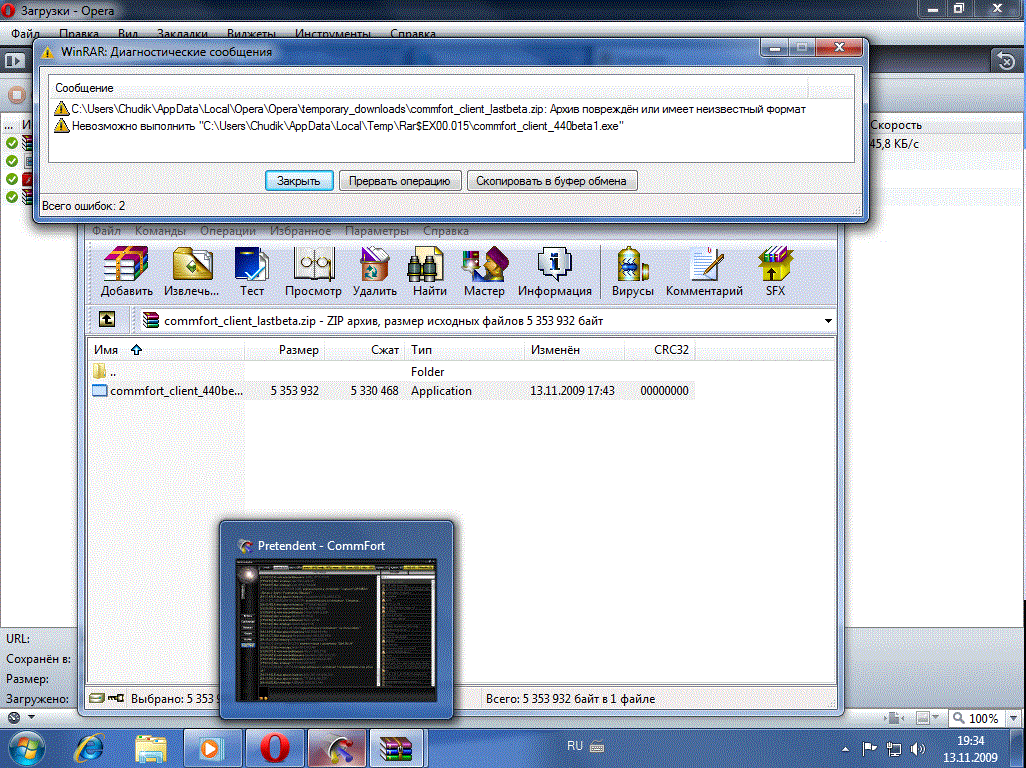Show archive Информация (Info) icon
The image size is (1026, 768).
(x=554, y=272)
